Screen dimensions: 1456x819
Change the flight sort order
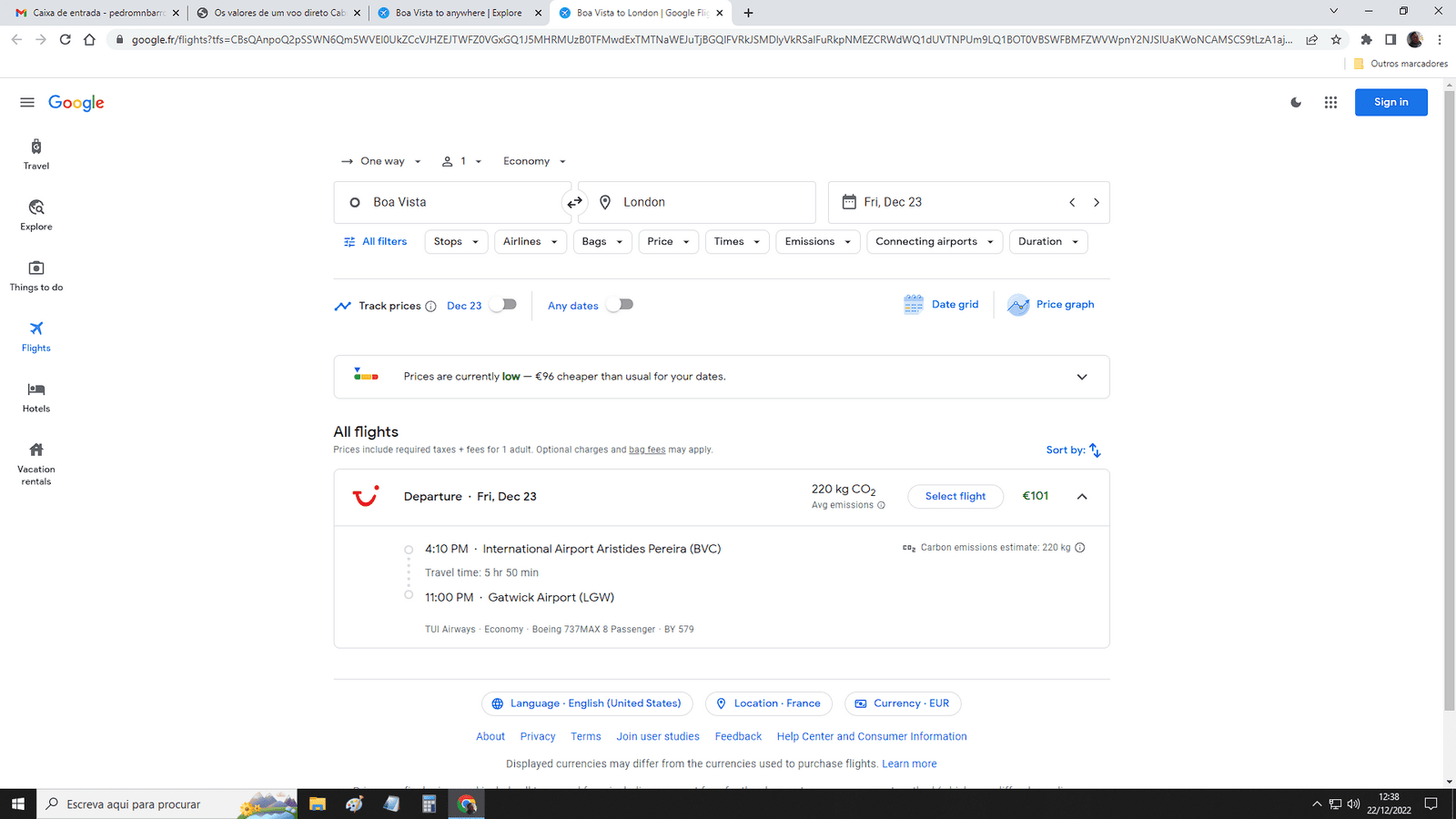pyautogui.click(x=1074, y=450)
